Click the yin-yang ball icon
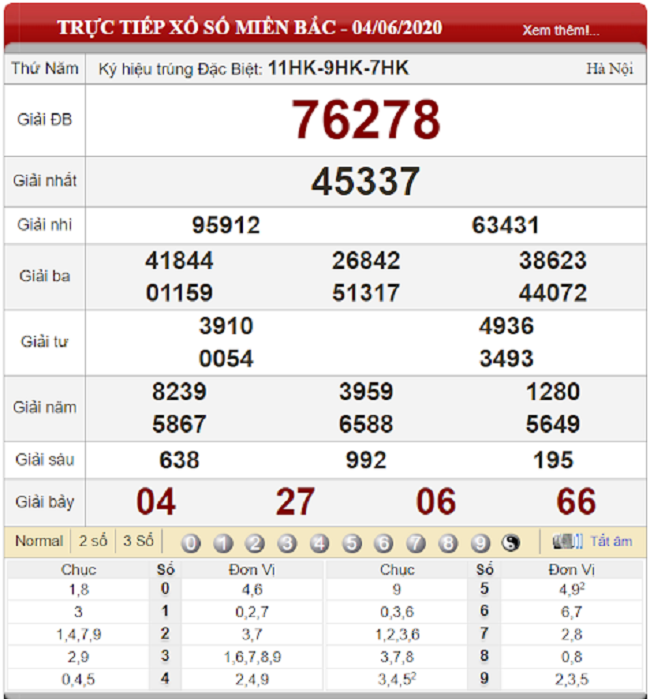This screenshot has height=699, width=650. tap(511, 542)
